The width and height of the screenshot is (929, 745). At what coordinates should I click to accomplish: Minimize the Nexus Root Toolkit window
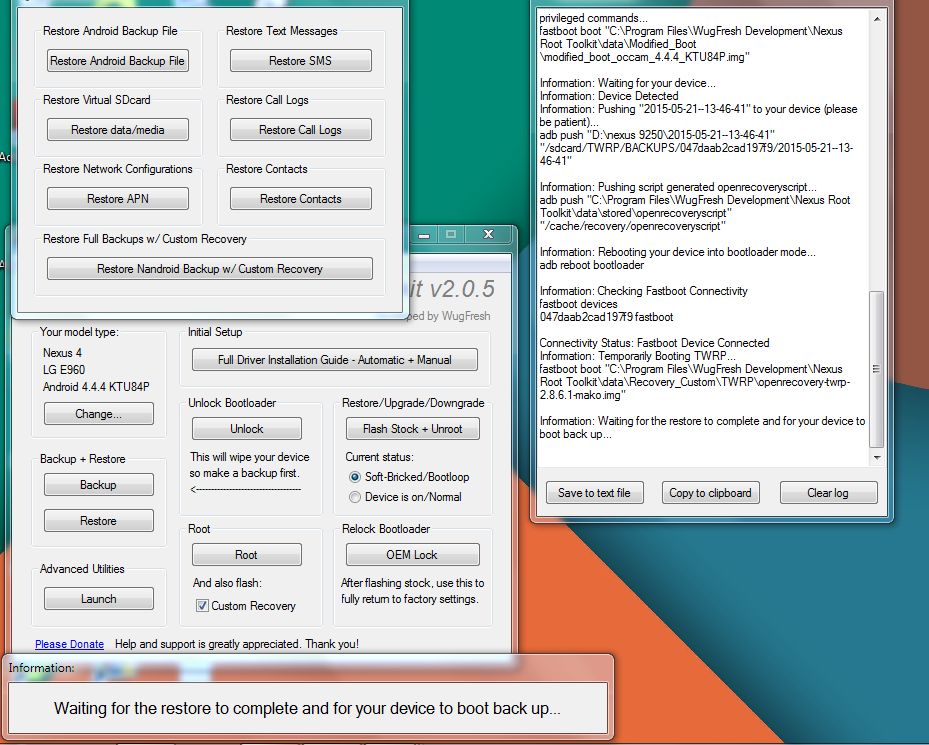(424, 234)
